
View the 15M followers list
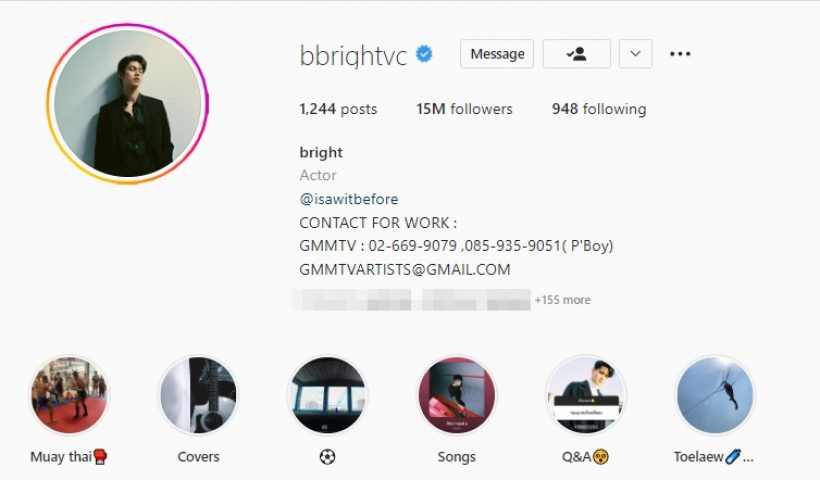click(x=464, y=109)
